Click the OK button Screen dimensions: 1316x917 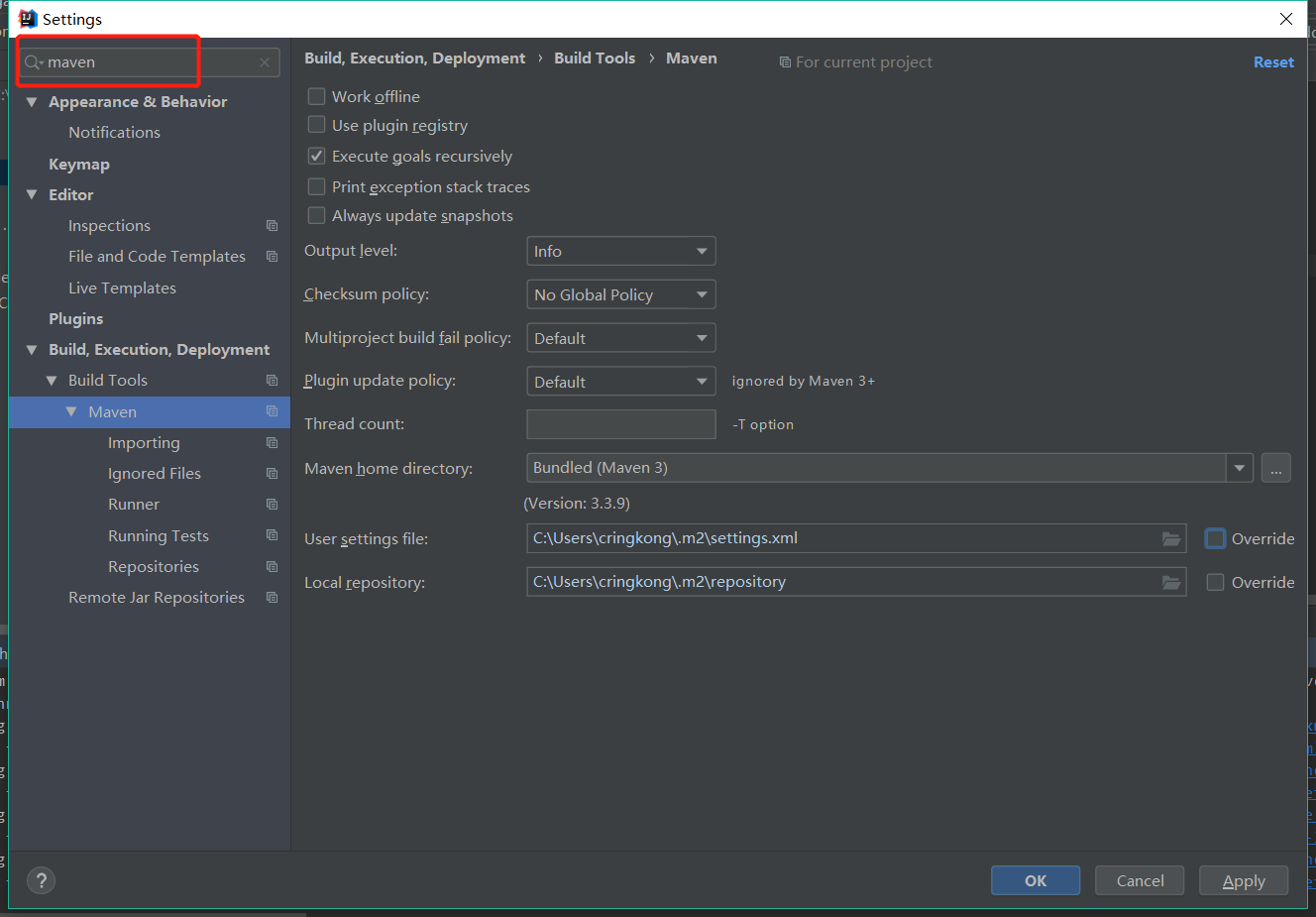1036,880
